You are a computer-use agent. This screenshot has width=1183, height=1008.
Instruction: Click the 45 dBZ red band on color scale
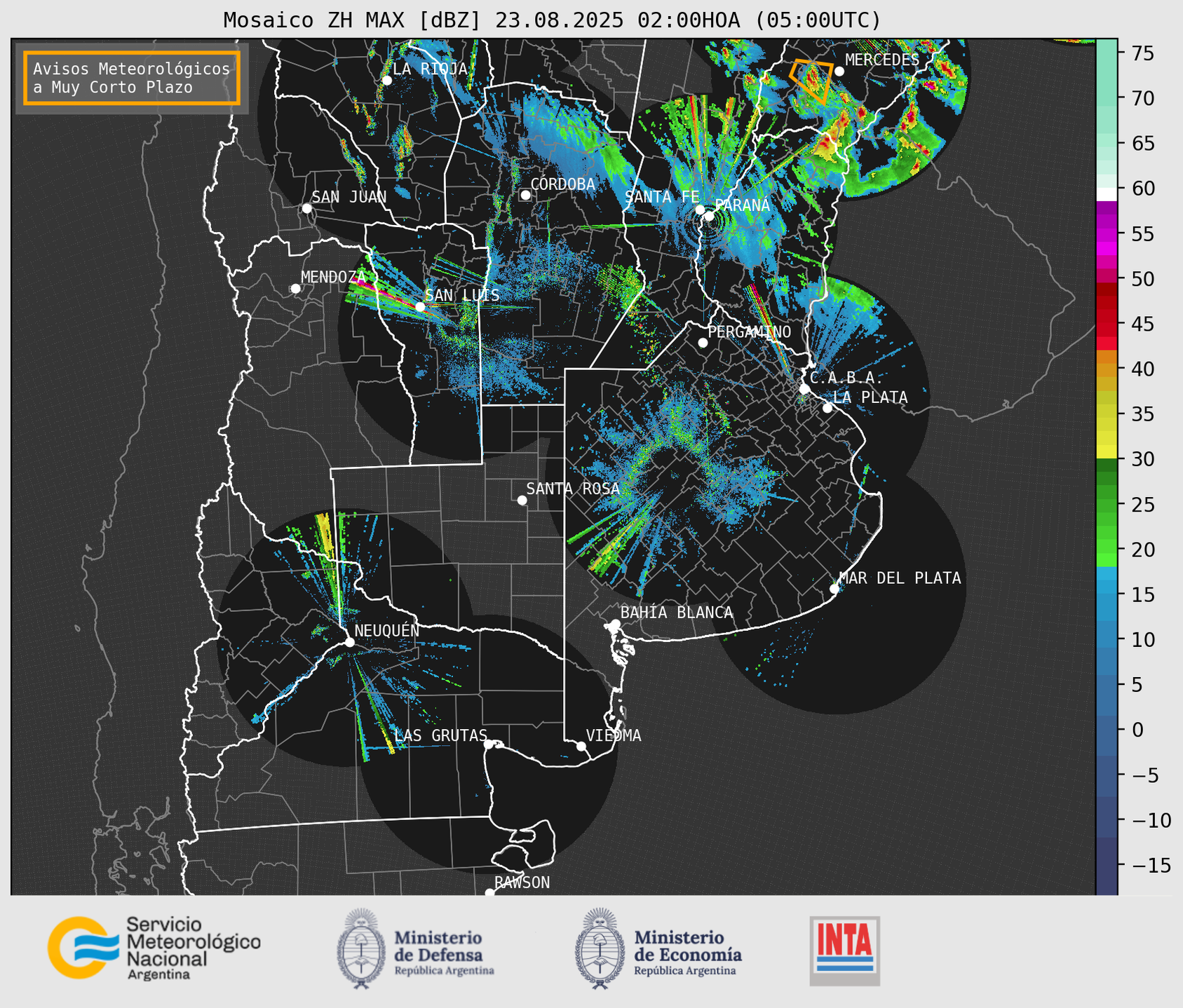[1107, 324]
